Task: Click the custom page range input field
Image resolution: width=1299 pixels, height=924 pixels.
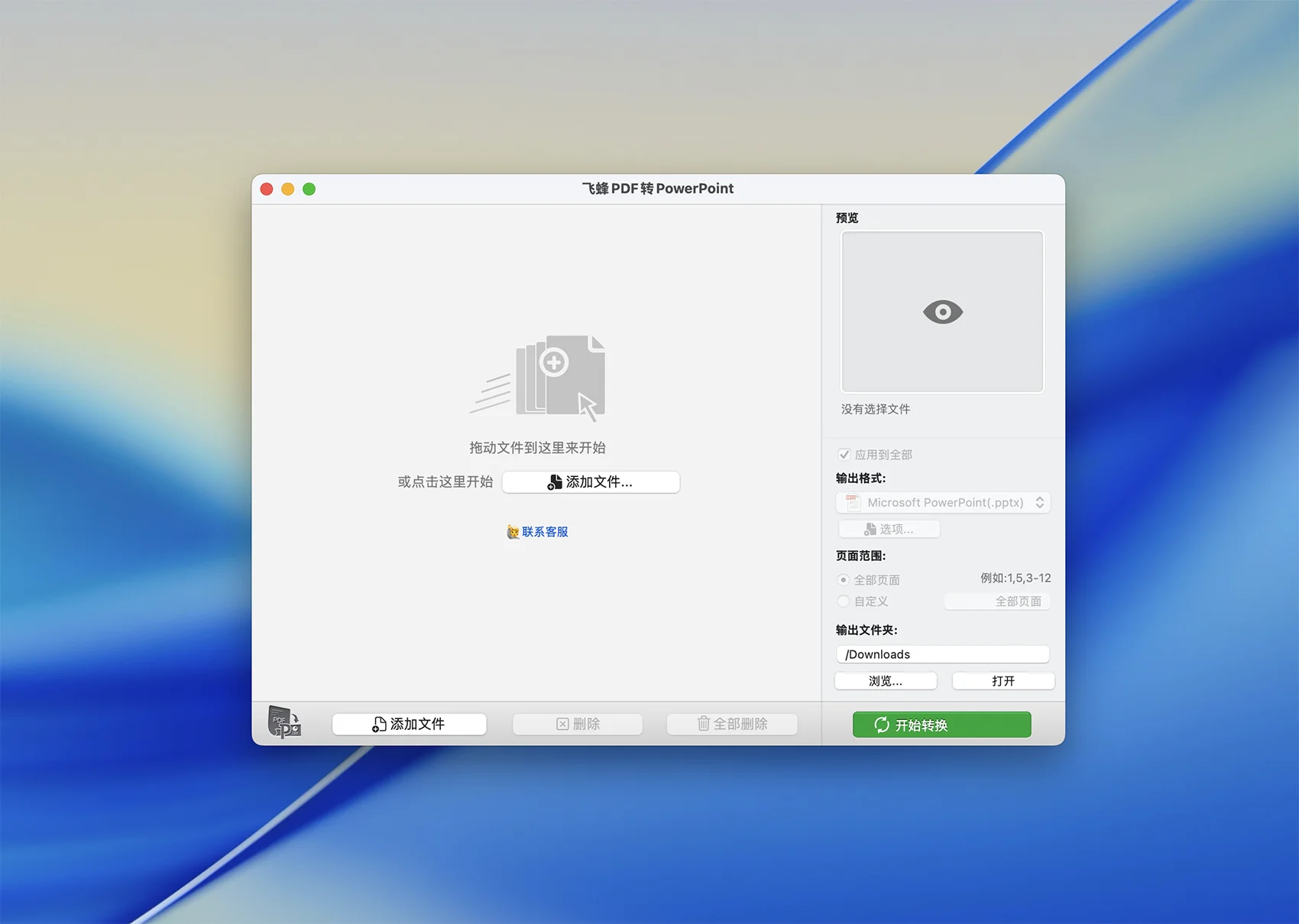Action: click(997, 601)
